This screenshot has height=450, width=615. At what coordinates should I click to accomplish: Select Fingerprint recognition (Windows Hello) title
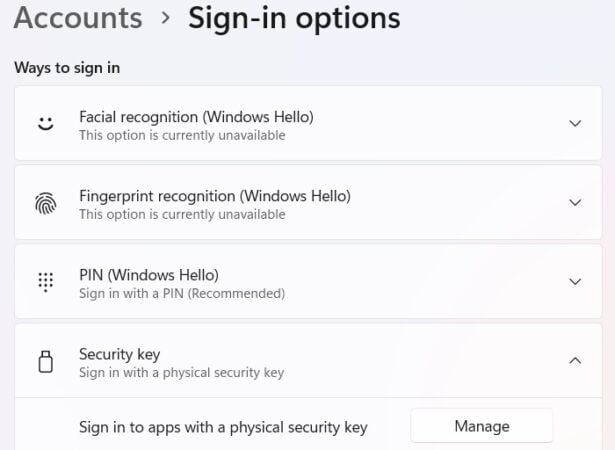point(215,196)
